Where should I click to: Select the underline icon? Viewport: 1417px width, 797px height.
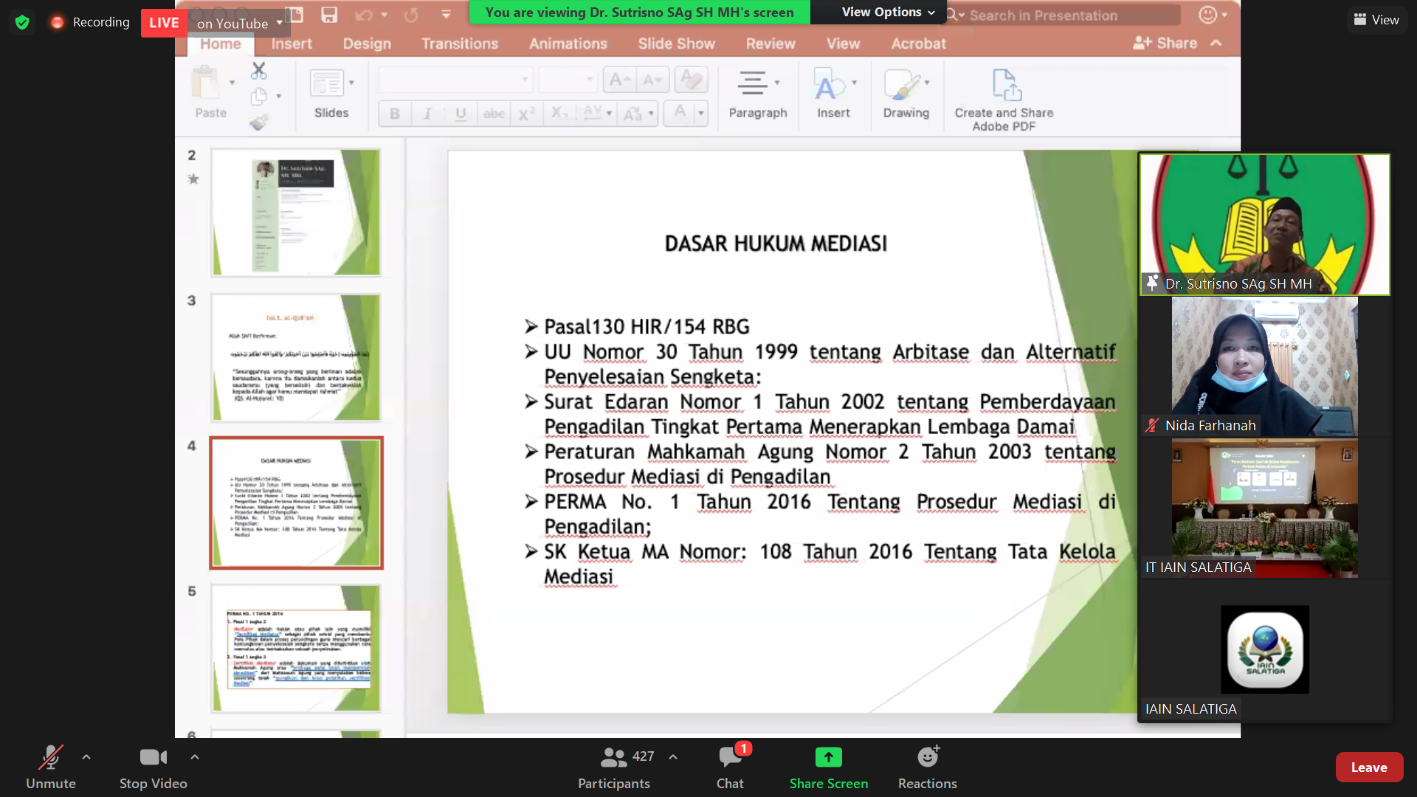click(460, 113)
